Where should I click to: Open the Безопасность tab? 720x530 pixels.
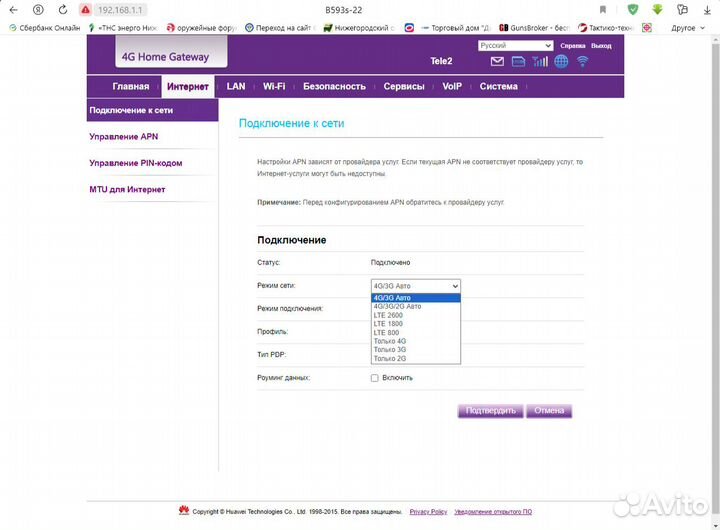coord(334,87)
